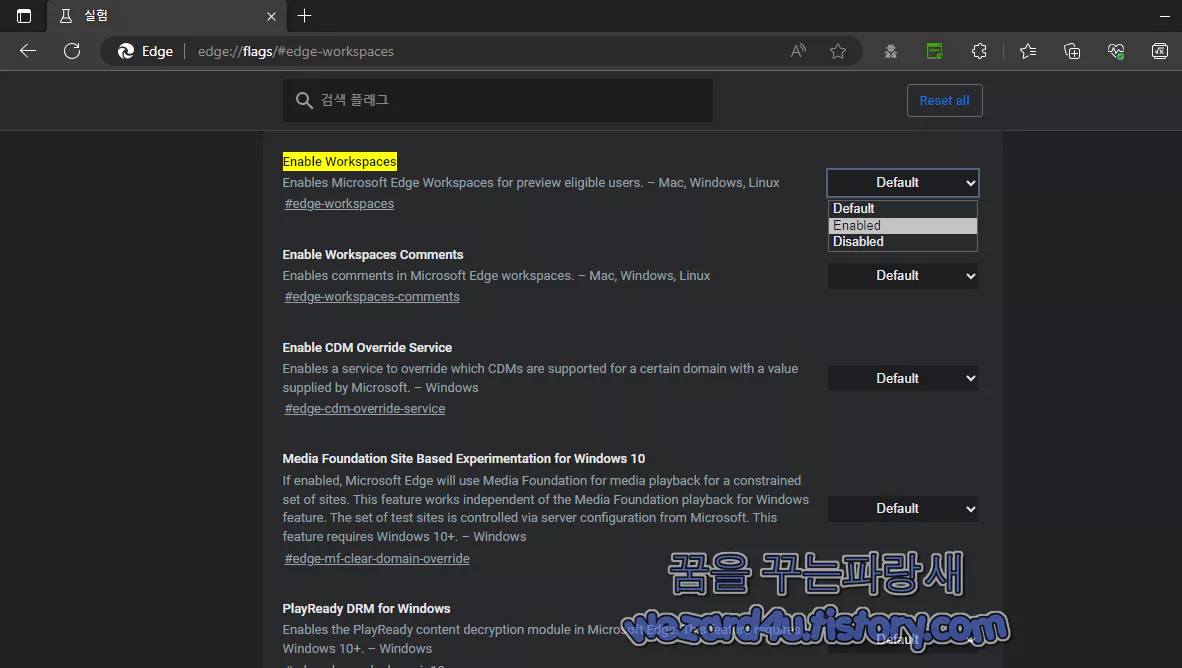Click the browser Refresh icon
Screen dimensions: 1182x668
(x=71, y=50)
